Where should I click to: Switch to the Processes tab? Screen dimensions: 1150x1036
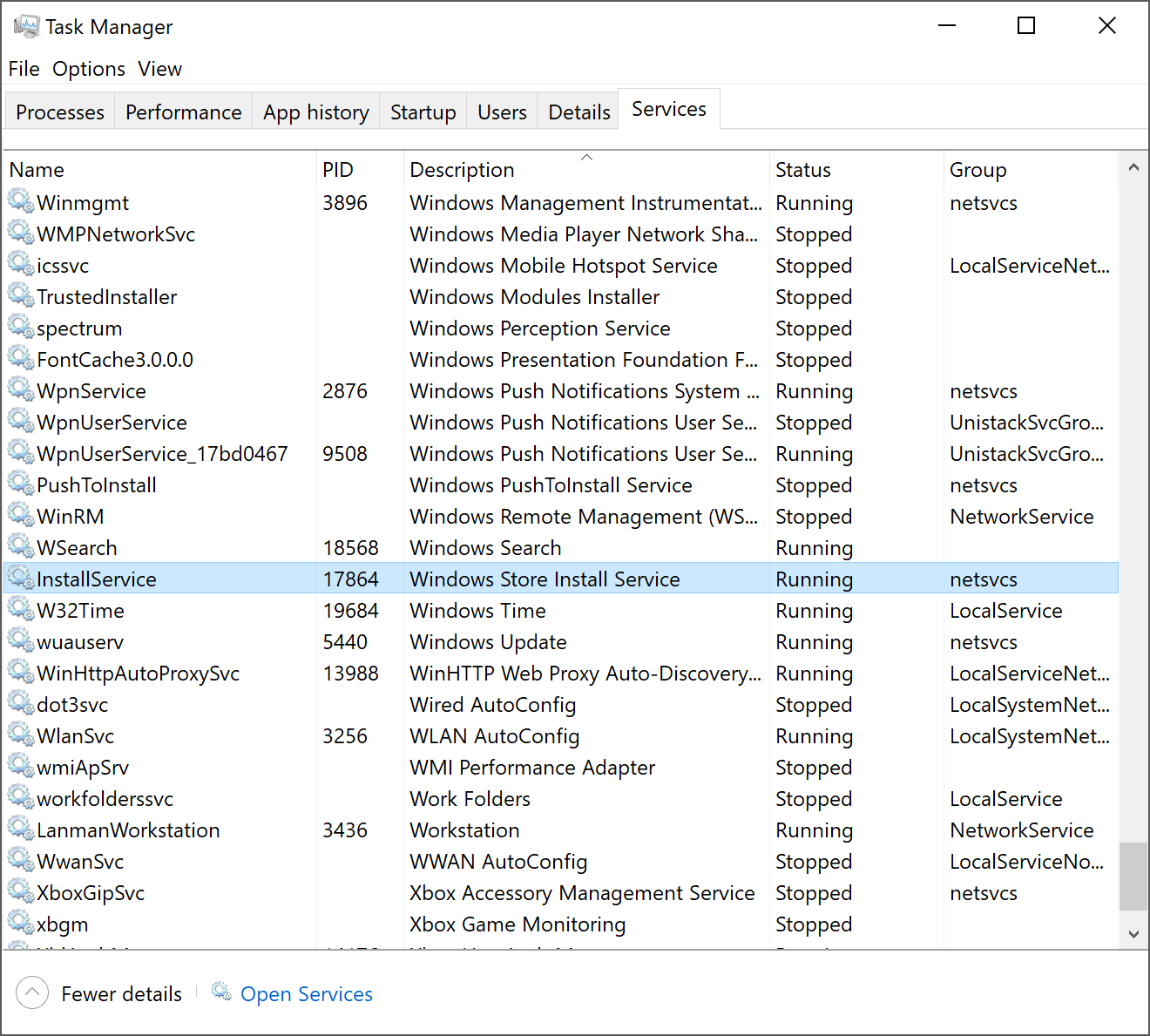pos(60,112)
